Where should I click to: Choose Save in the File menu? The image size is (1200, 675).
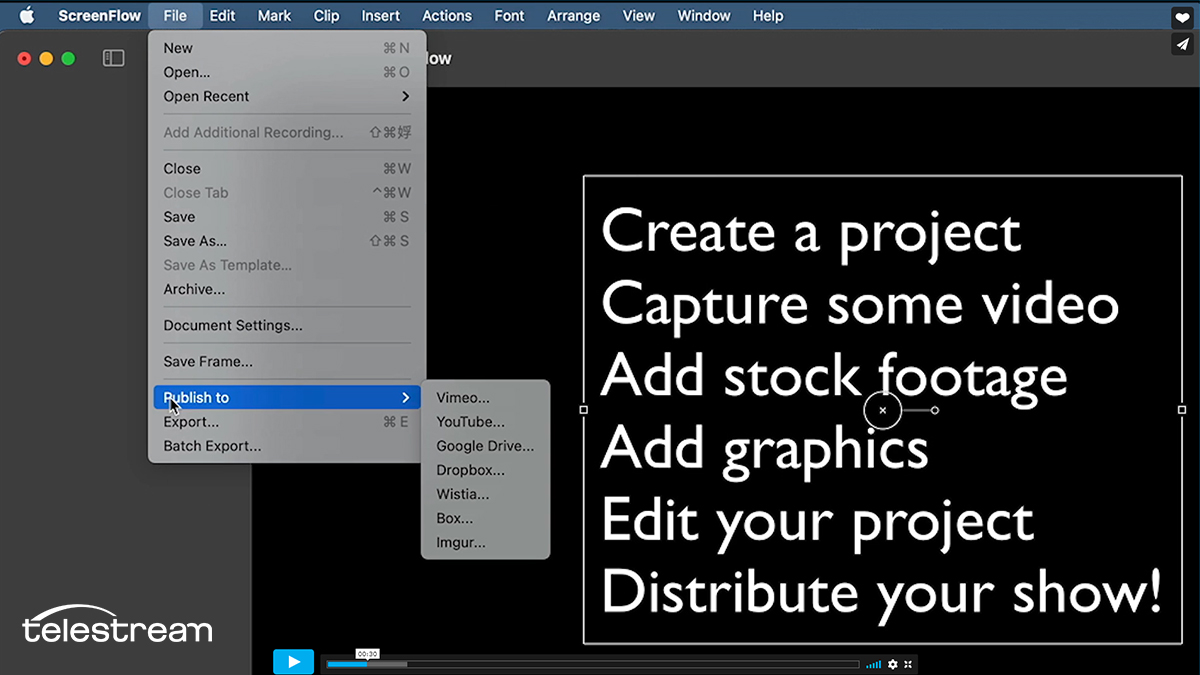tap(287, 216)
